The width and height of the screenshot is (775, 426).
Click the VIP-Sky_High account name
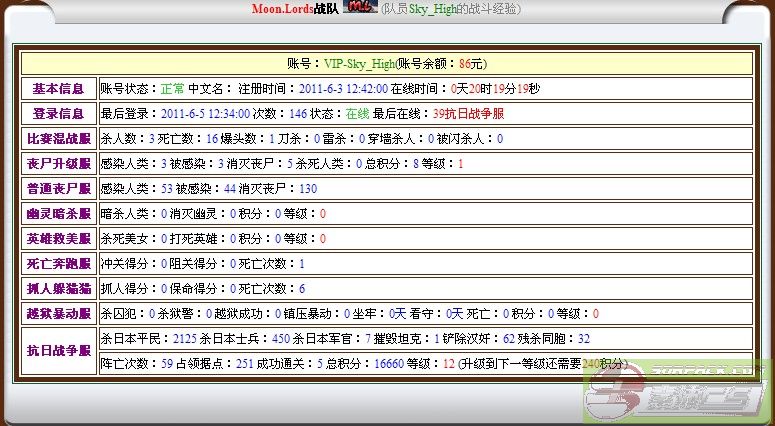(x=359, y=63)
